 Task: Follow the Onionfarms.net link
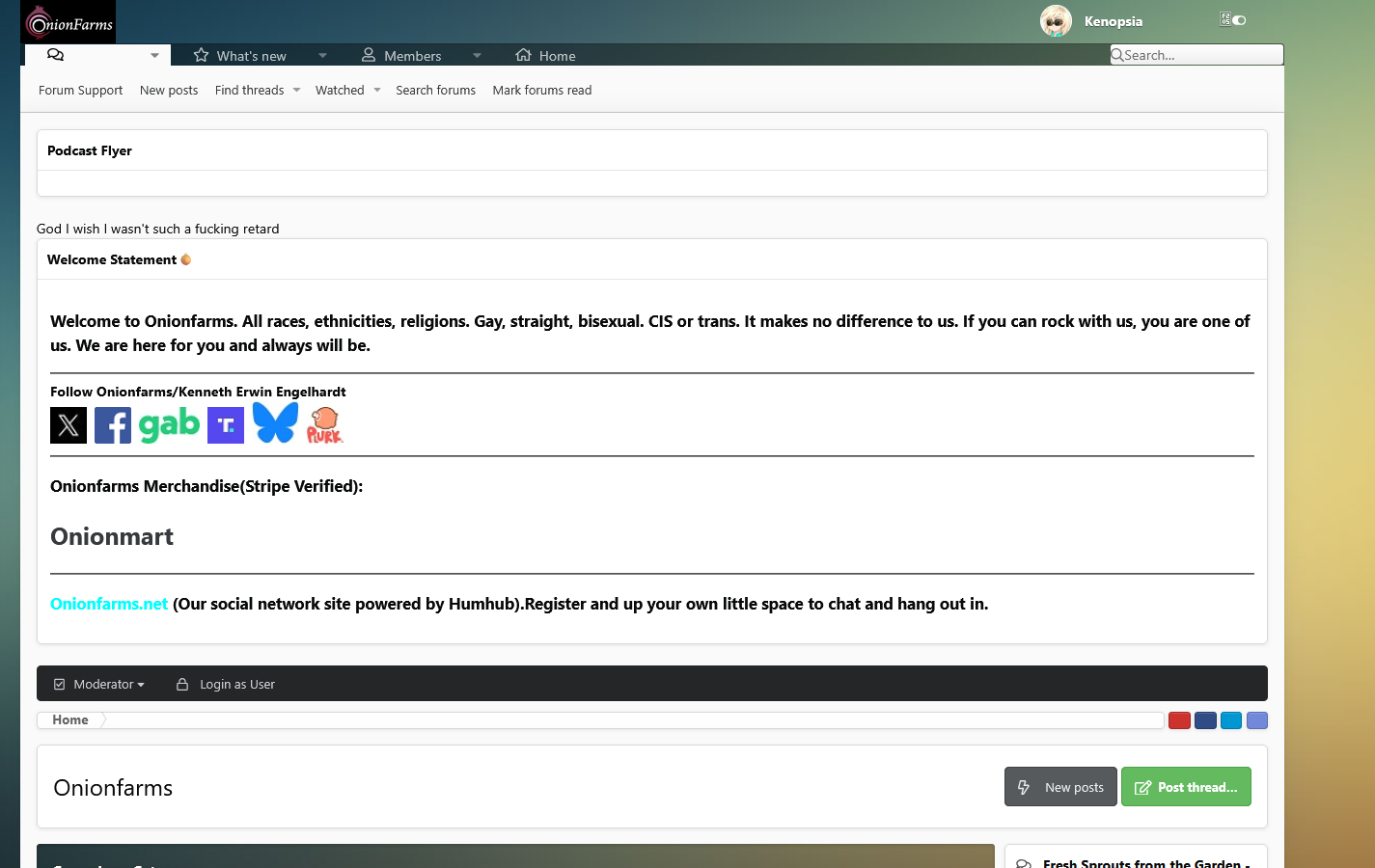[x=109, y=604]
